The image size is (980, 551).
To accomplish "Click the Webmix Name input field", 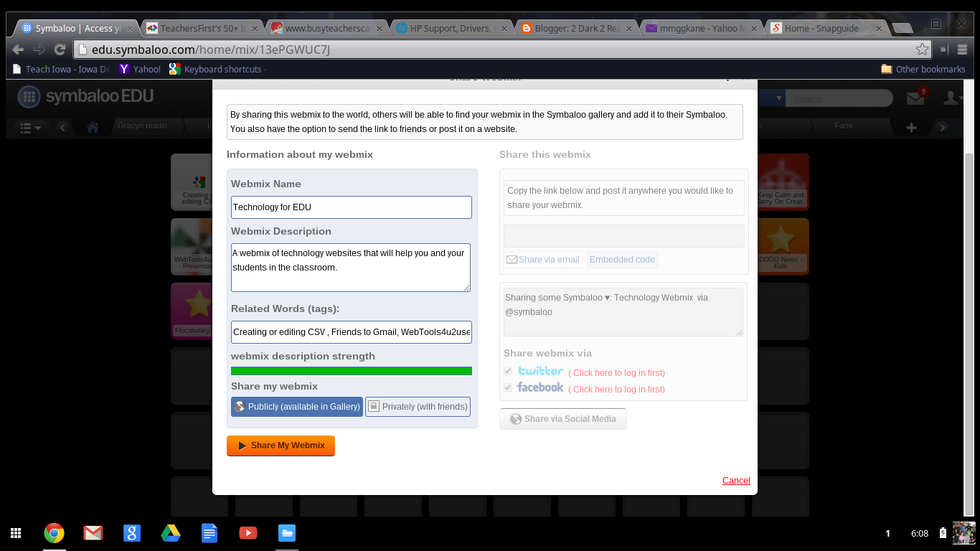I will pos(351,207).
